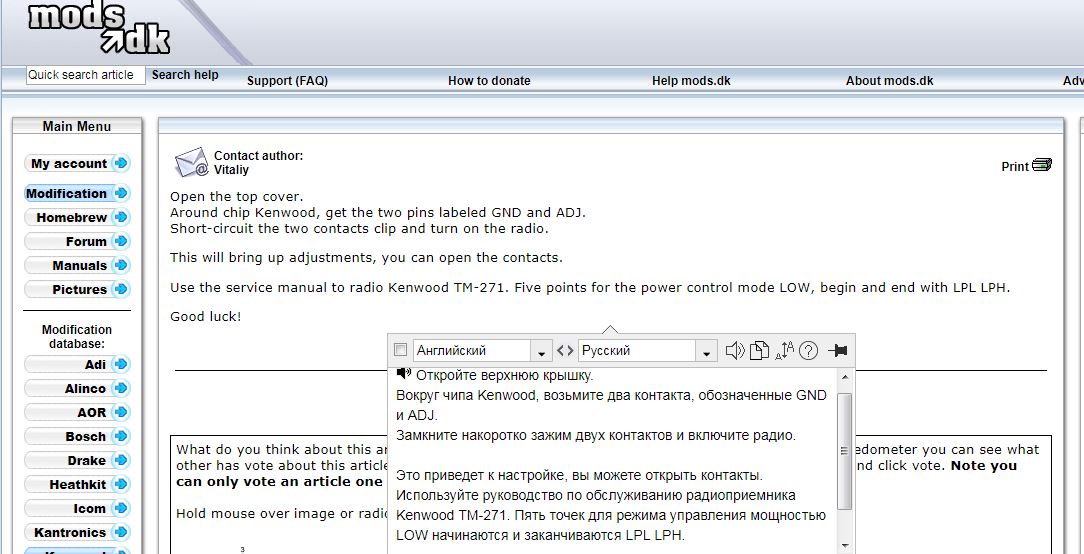Click arrow icon beside Bosch
The height and width of the screenshot is (554, 1084).
coord(121,436)
